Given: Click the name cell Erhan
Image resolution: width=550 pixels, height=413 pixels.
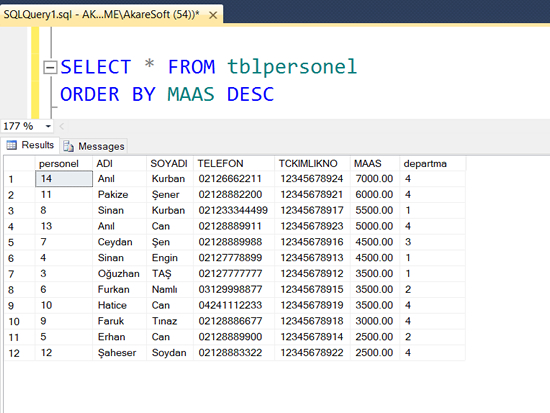Looking at the screenshot, I should click(x=119, y=337).
